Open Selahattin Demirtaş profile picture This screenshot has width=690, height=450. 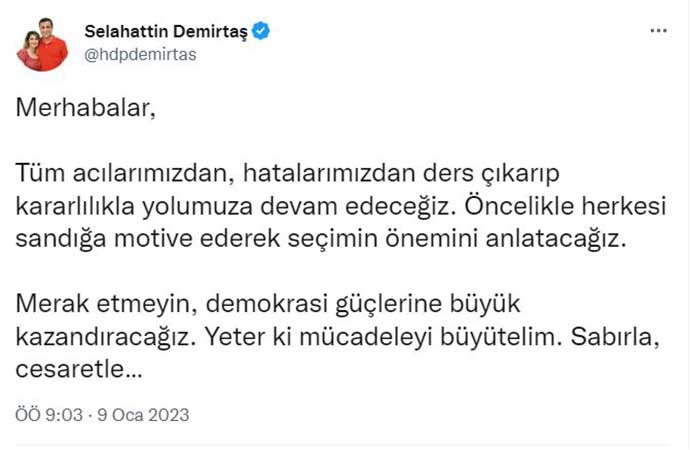coord(41,44)
